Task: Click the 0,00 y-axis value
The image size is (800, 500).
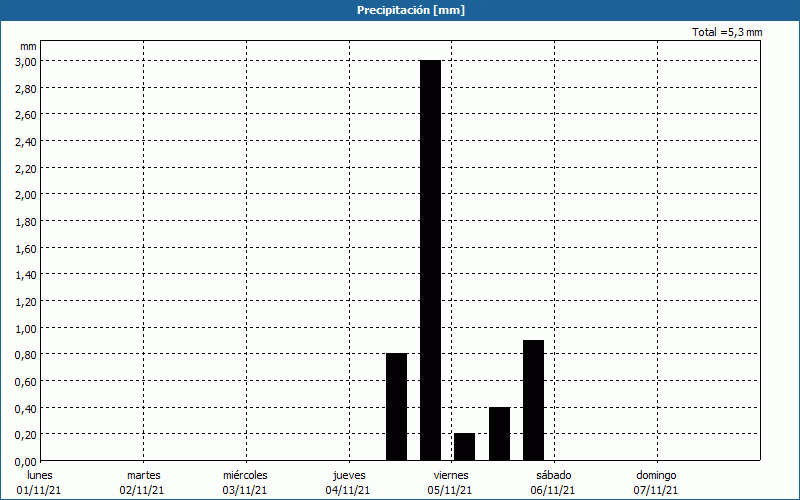Action: click(26, 462)
